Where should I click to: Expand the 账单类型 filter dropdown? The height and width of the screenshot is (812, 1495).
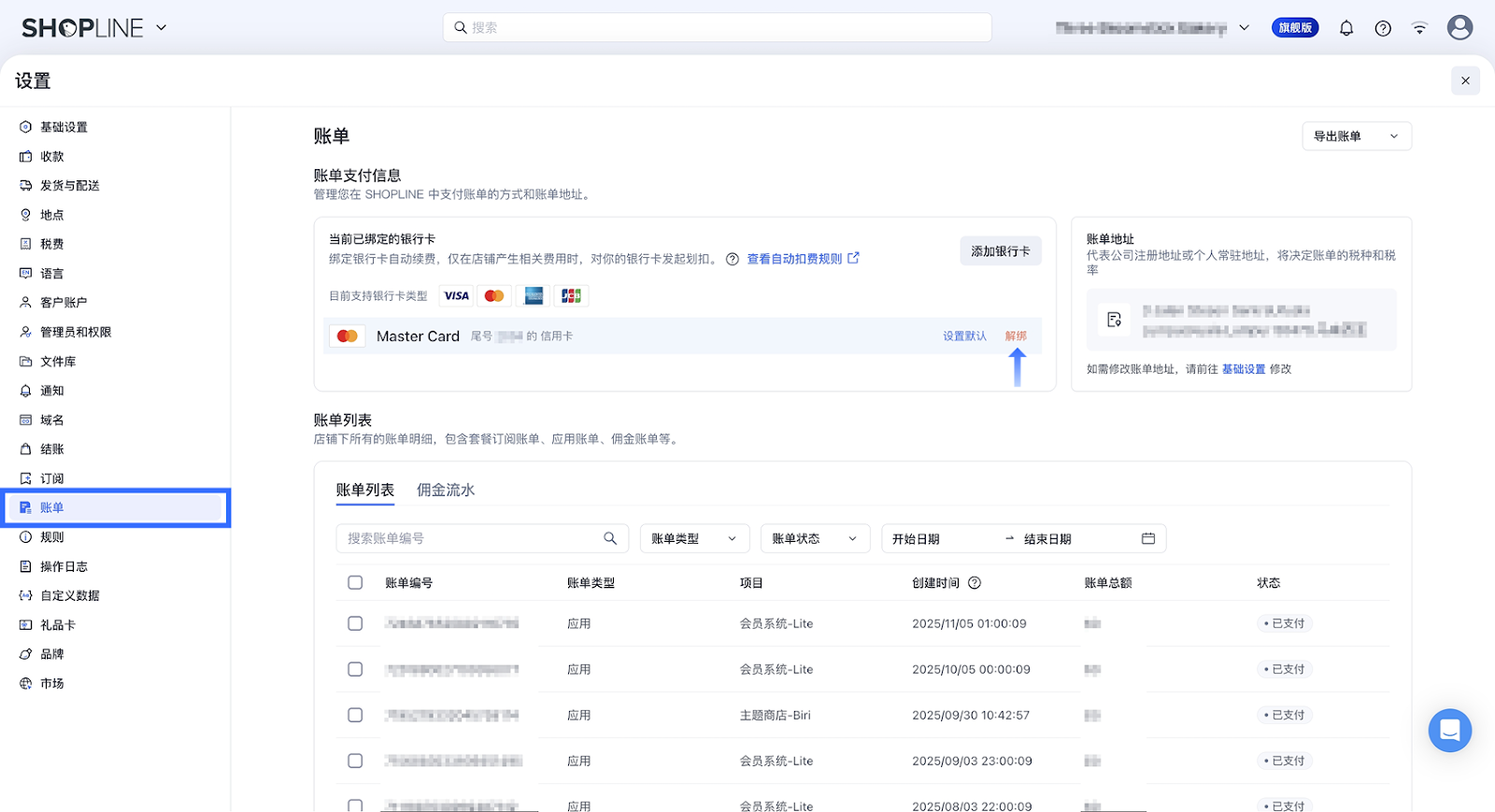coord(694,538)
